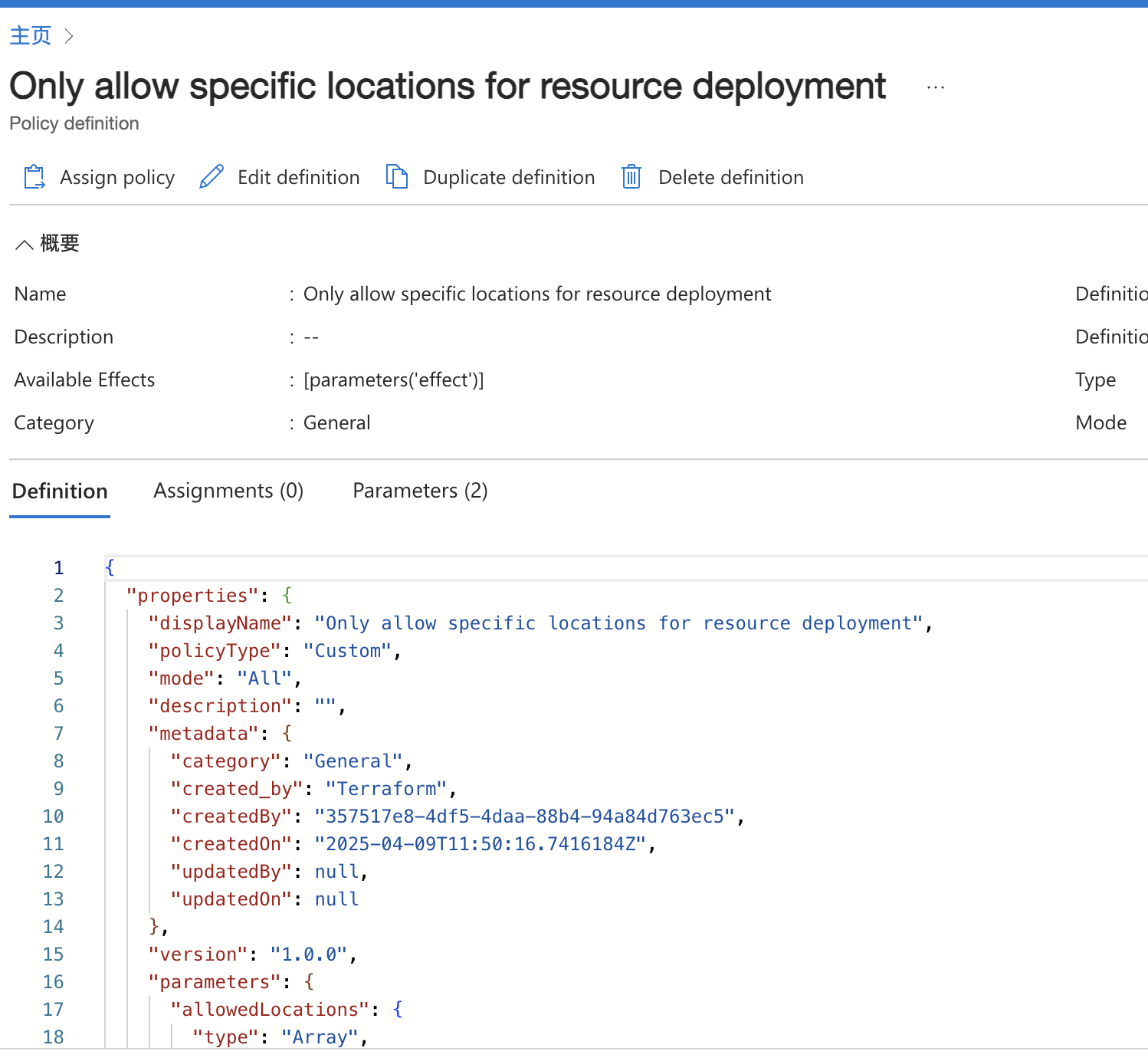Click the "created_by": "Terraform" line
This screenshot has width=1148, height=1058.
tap(313, 789)
